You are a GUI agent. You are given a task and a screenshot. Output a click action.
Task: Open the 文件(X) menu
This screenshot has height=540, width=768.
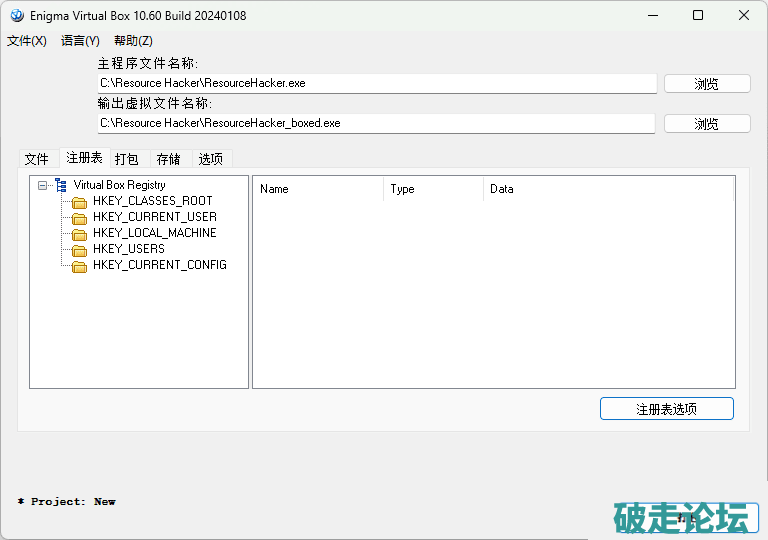(x=27, y=41)
